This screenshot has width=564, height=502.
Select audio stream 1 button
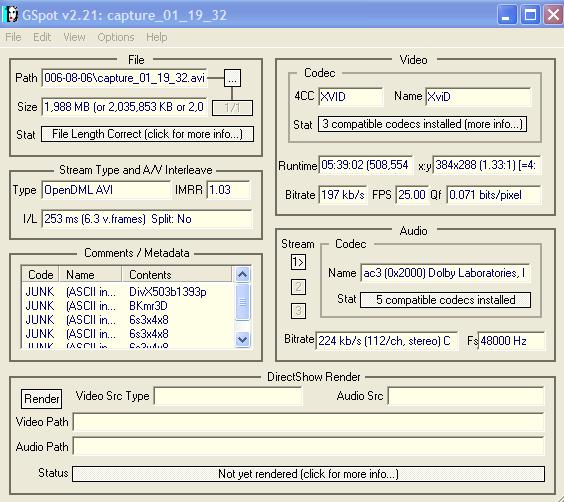pyautogui.click(x=298, y=262)
